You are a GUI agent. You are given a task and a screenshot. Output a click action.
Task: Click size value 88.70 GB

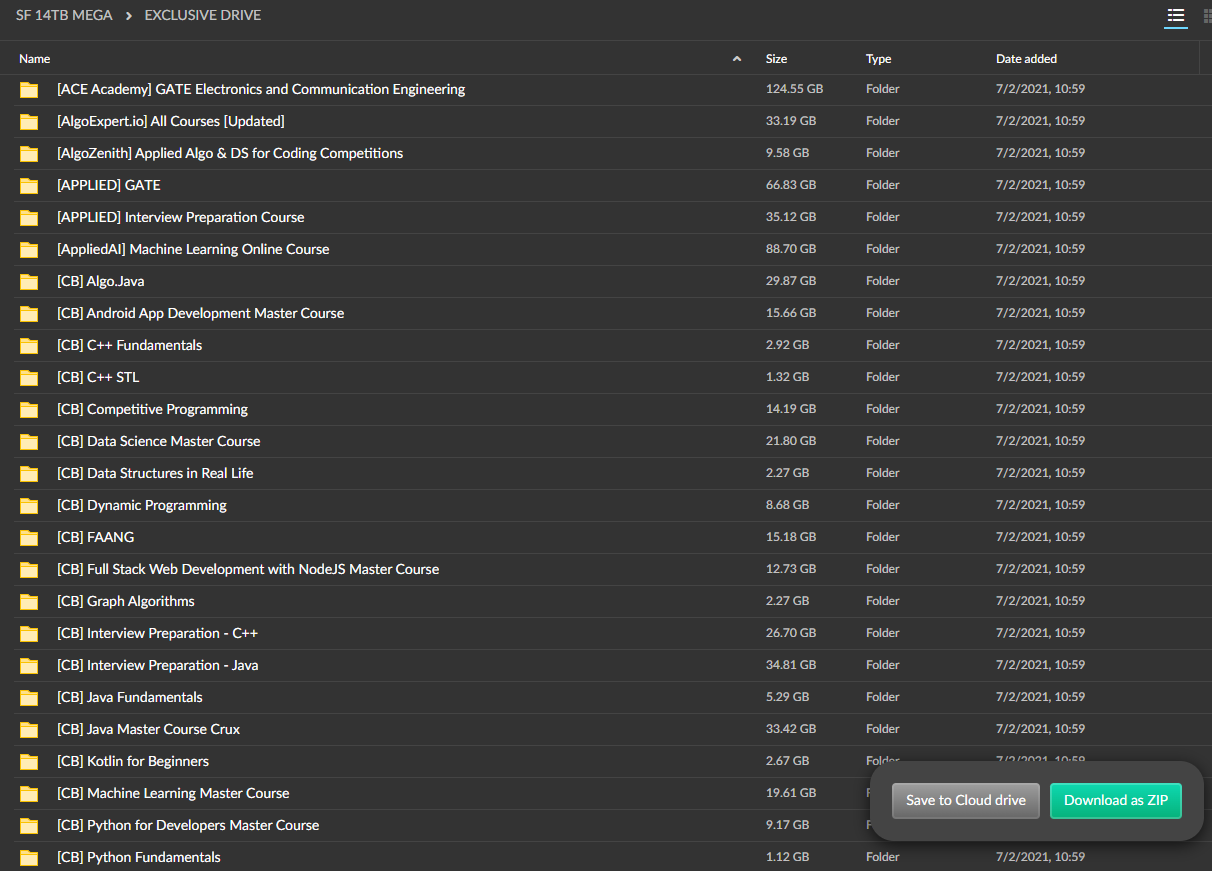(x=791, y=249)
